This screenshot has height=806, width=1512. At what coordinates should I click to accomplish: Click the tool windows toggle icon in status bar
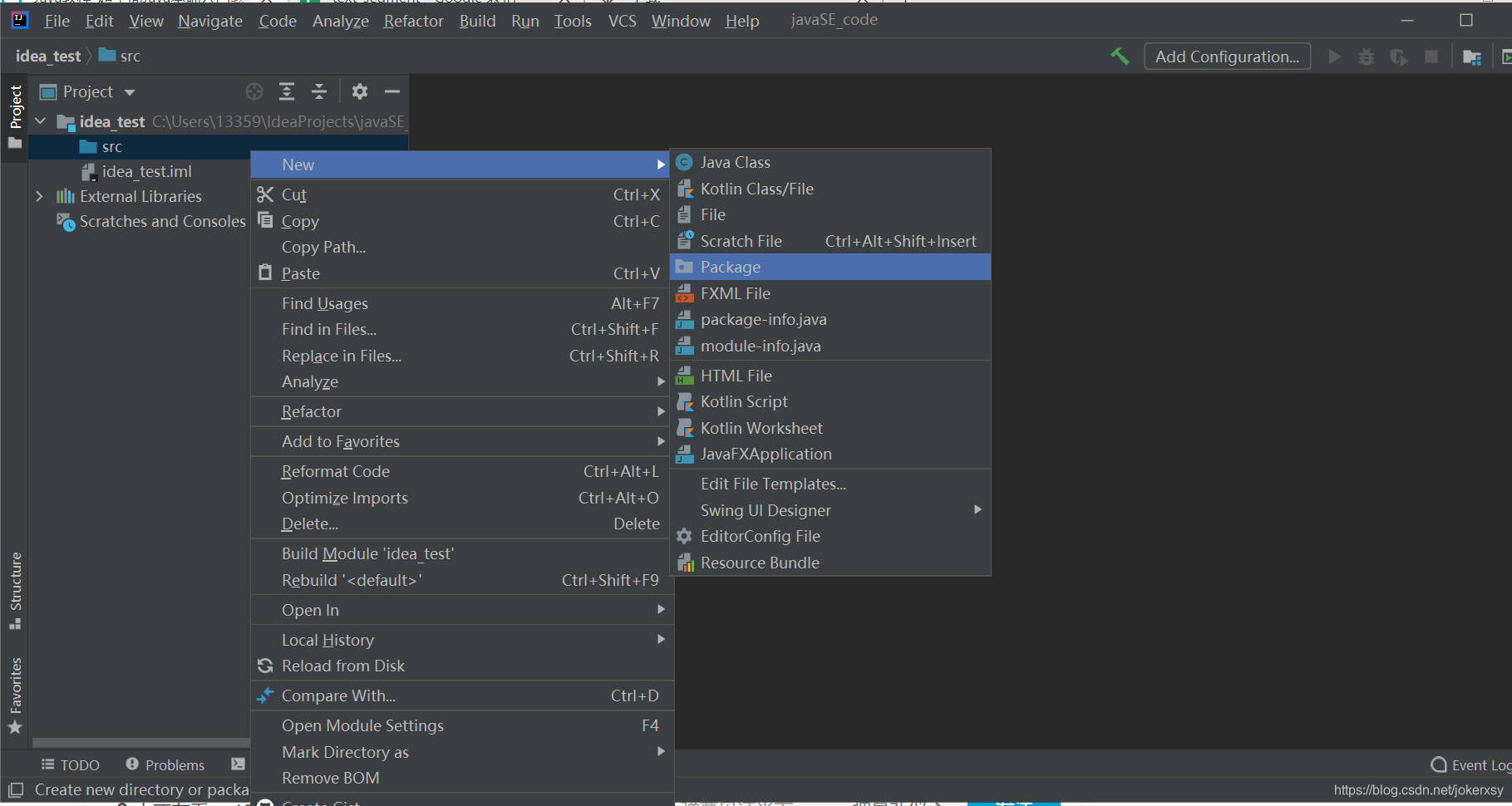click(x=16, y=790)
